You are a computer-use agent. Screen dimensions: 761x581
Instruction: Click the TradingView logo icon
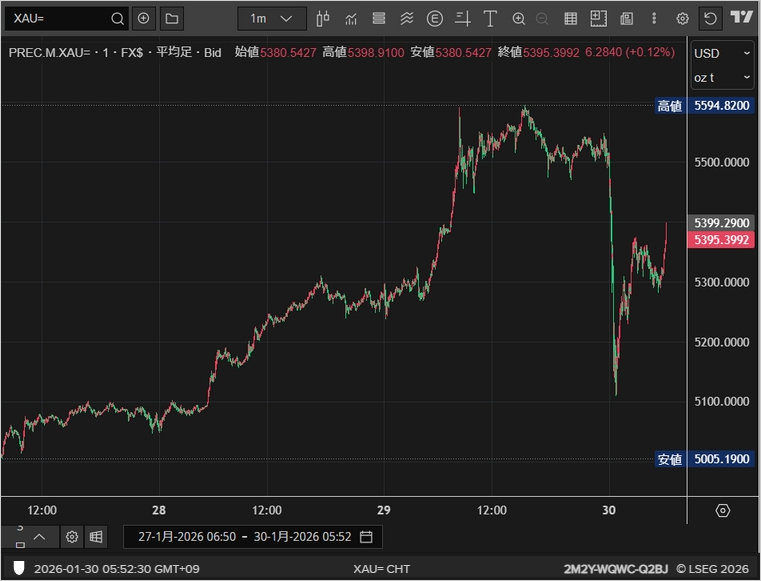coord(742,17)
